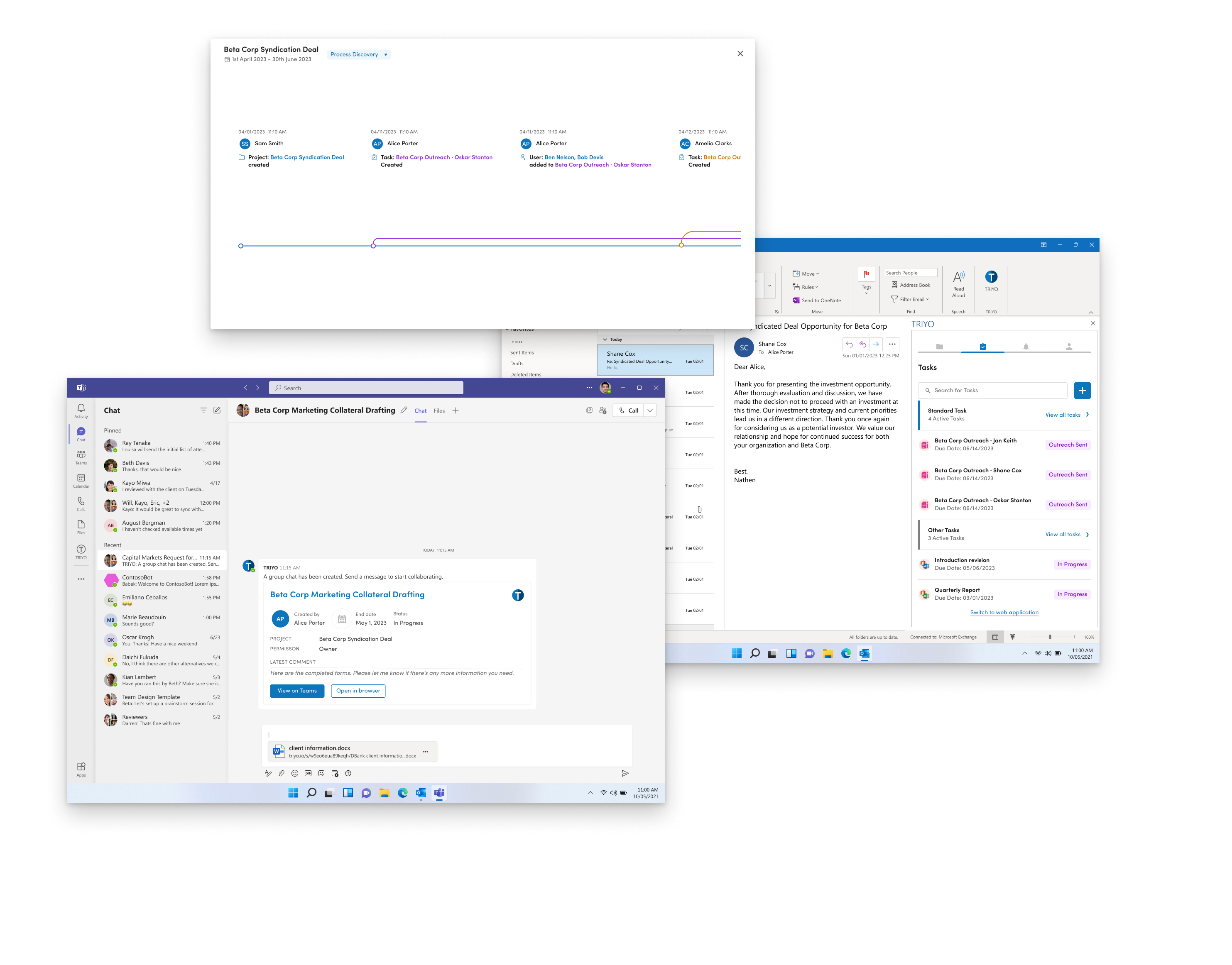
Task: Click the Tags flag icon in Outlook ribbon
Action: 866,274
